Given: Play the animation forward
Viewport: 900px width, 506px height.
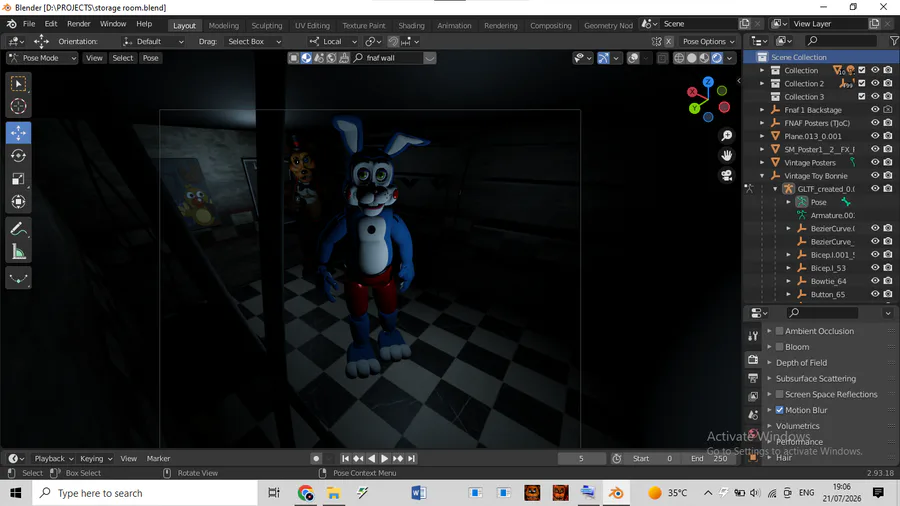Looking at the screenshot, I should tap(385, 458).
